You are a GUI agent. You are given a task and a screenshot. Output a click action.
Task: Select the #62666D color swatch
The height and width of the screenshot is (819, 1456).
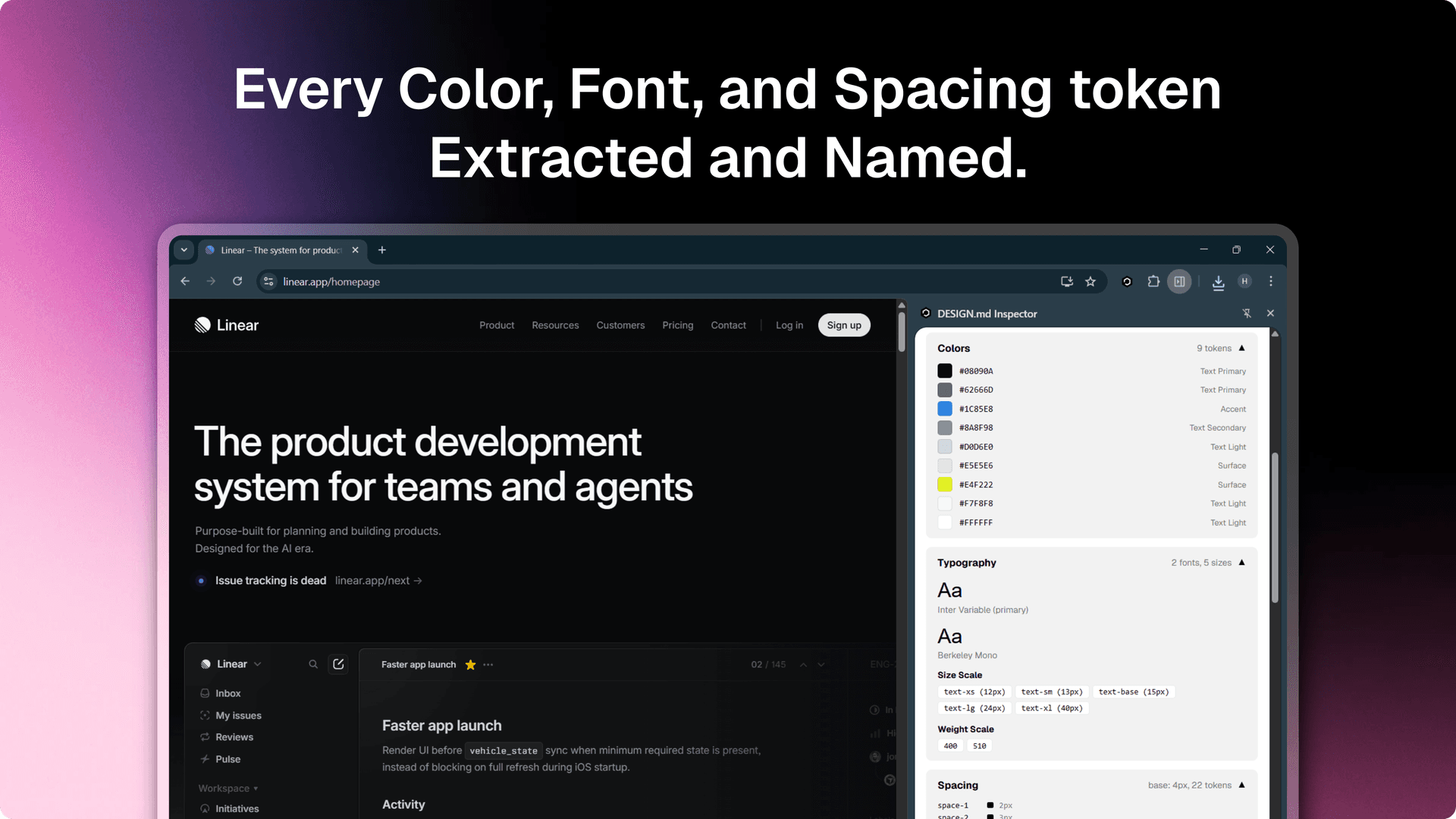point(945,390)
